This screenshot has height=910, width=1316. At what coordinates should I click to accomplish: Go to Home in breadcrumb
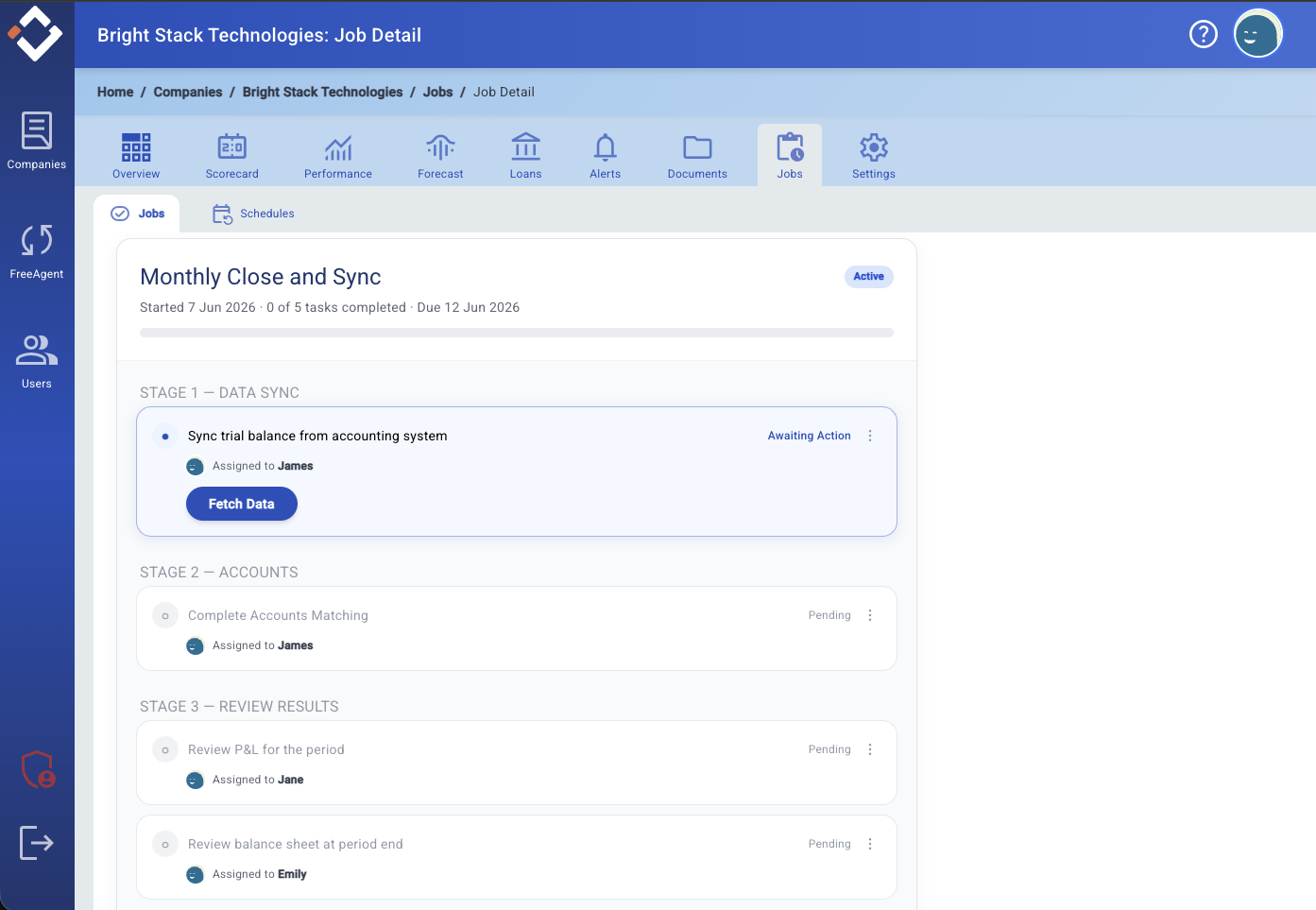click(115, 92)
